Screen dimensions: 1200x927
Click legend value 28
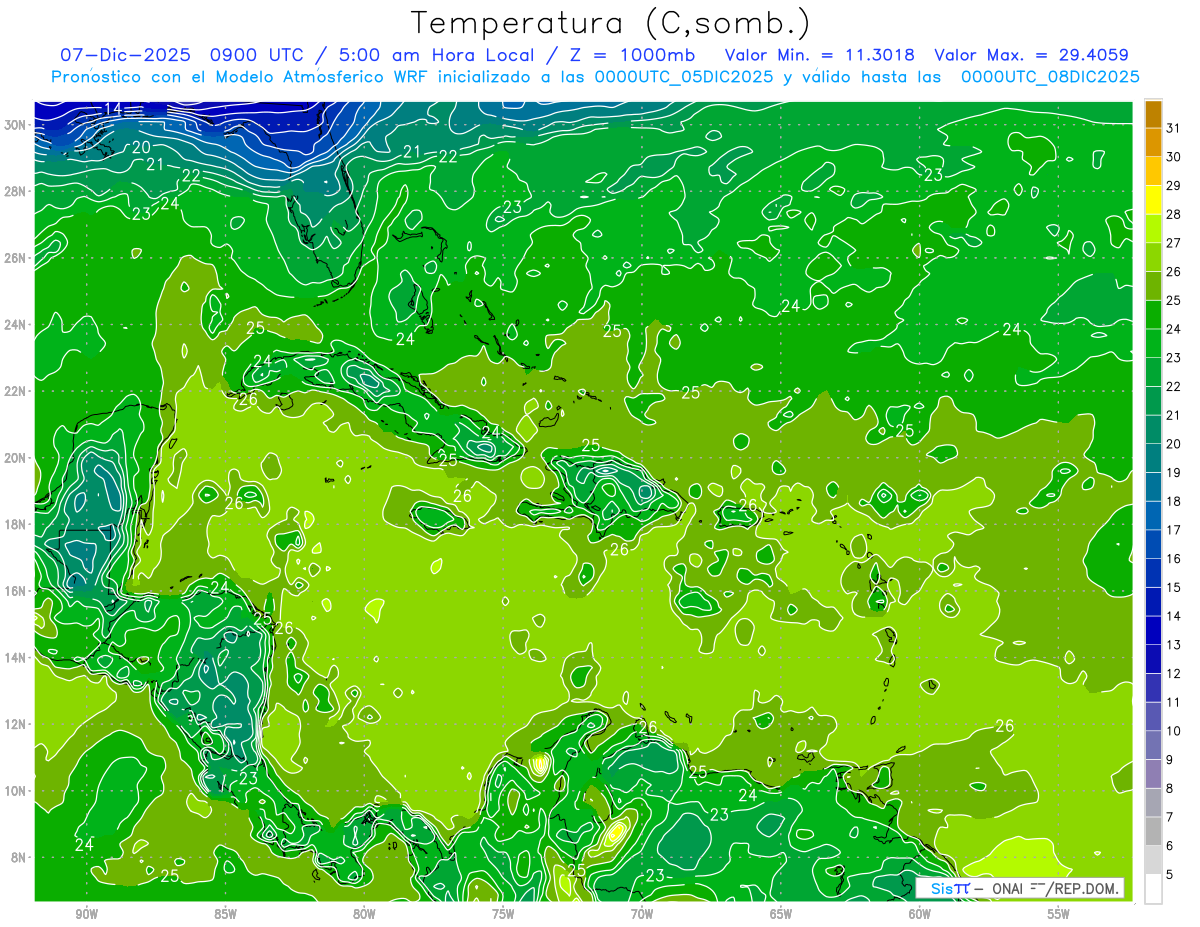tap(1173, 214)
